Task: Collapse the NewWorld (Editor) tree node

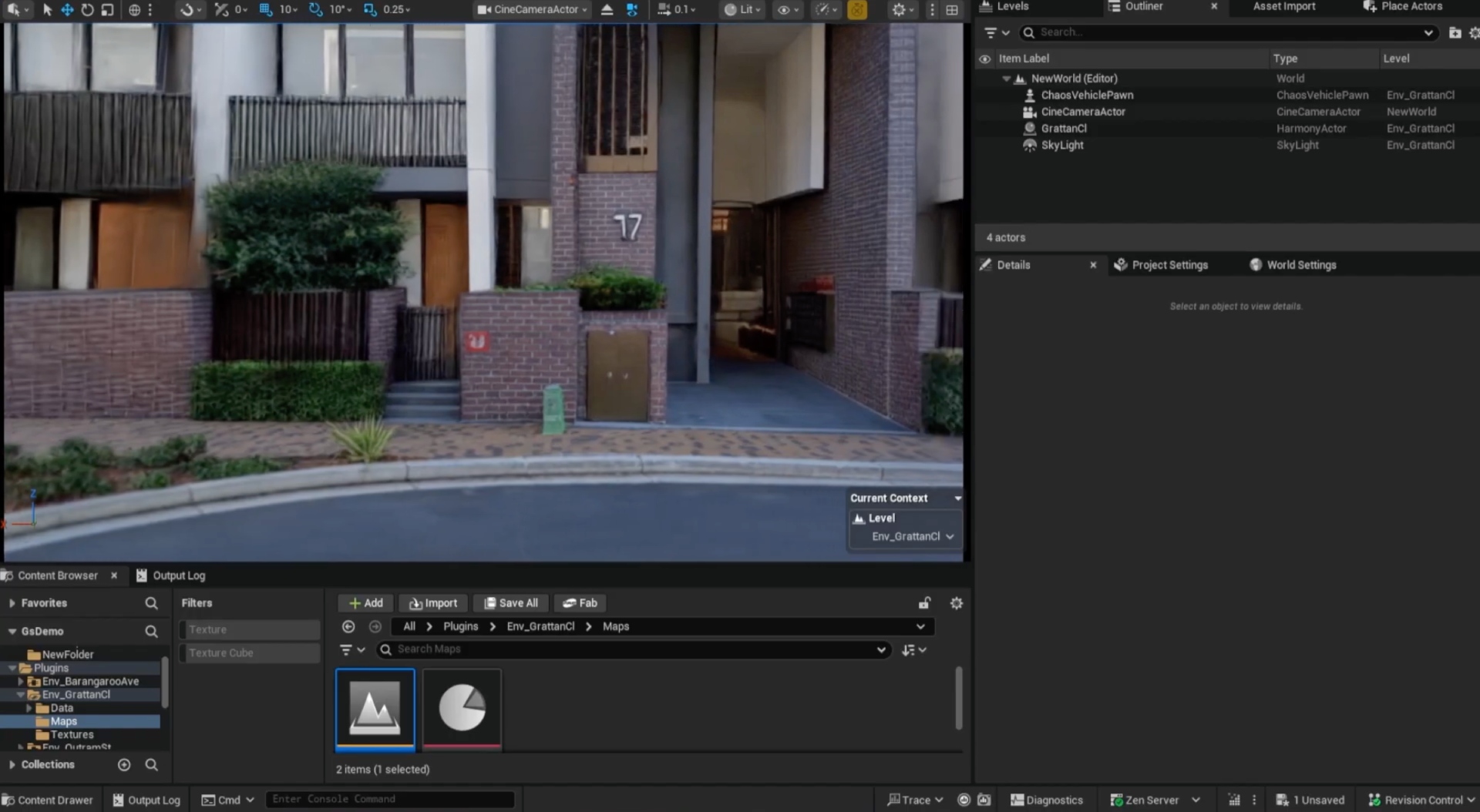Action: point(1006,79)
